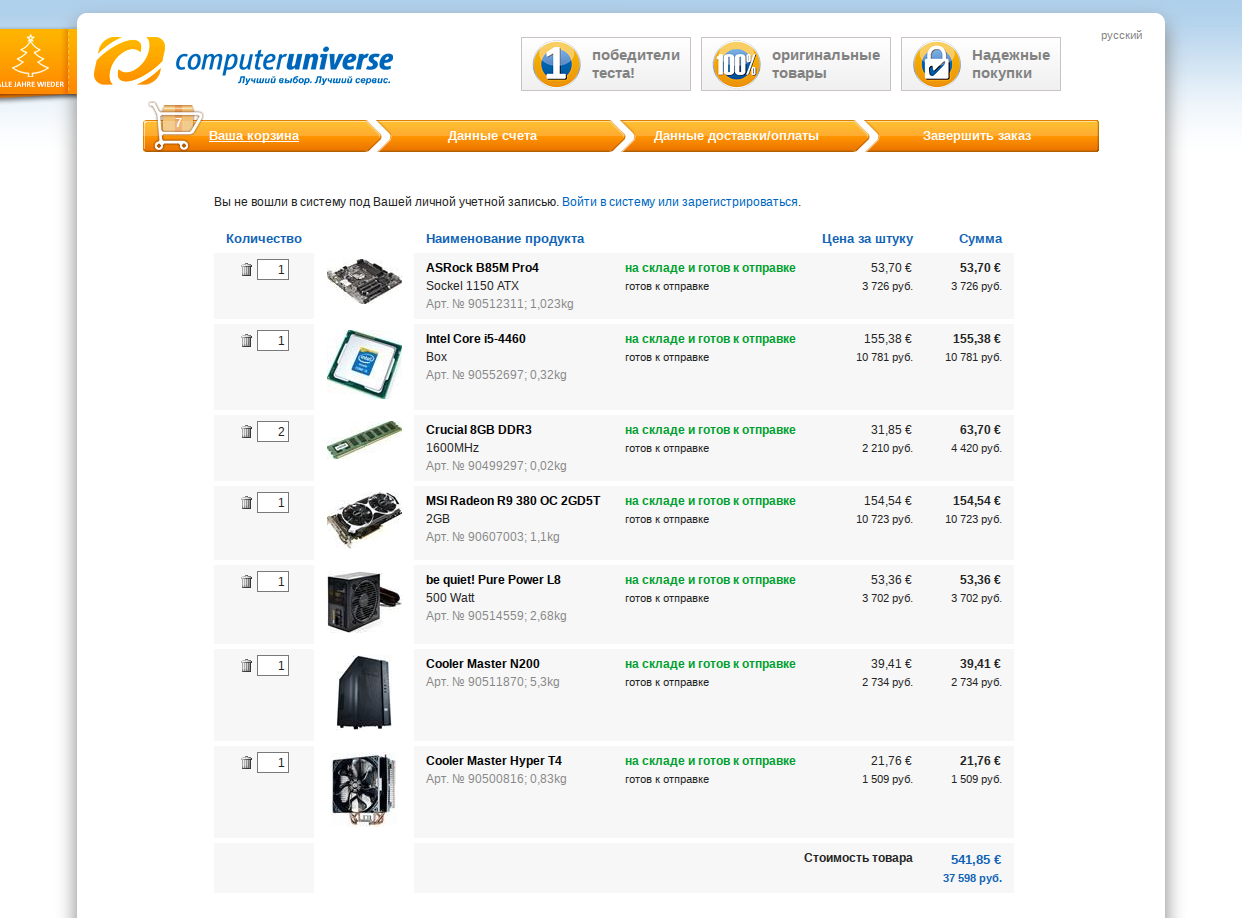Click Sockel 1150 ATX description
The height and width of the screenshot is (918, 1242).
point(473,286)
